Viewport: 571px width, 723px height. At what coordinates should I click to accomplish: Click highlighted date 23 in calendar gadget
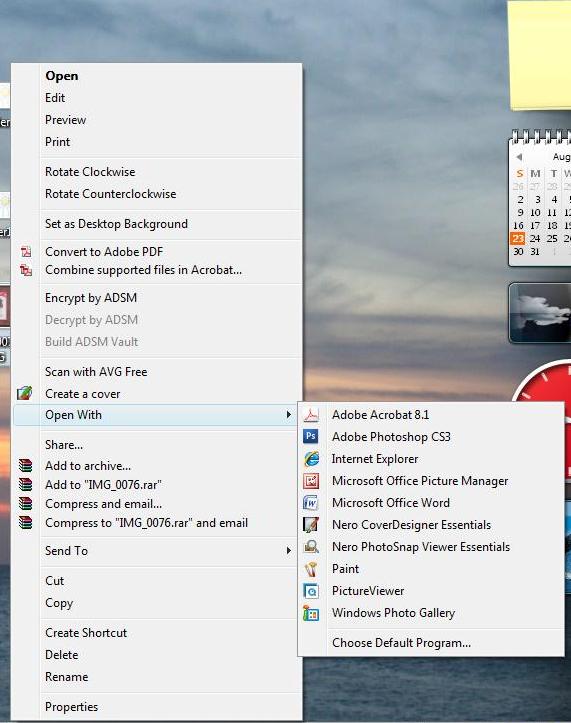(x=518, y=238)
